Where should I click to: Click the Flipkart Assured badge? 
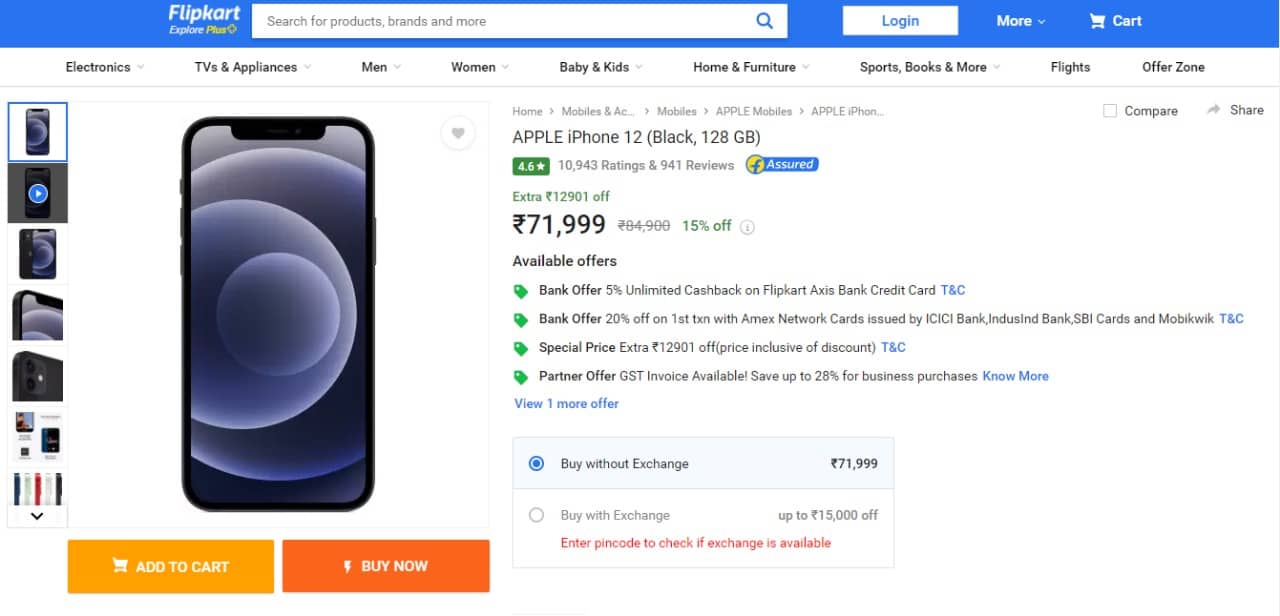pyautogui.click(x=781, y=164)
